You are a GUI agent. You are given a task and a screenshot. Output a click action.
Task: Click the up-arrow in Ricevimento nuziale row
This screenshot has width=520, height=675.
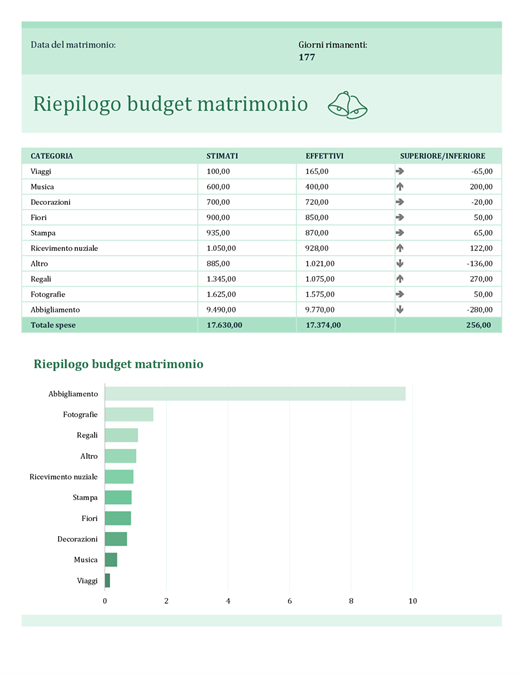(400, 248)
